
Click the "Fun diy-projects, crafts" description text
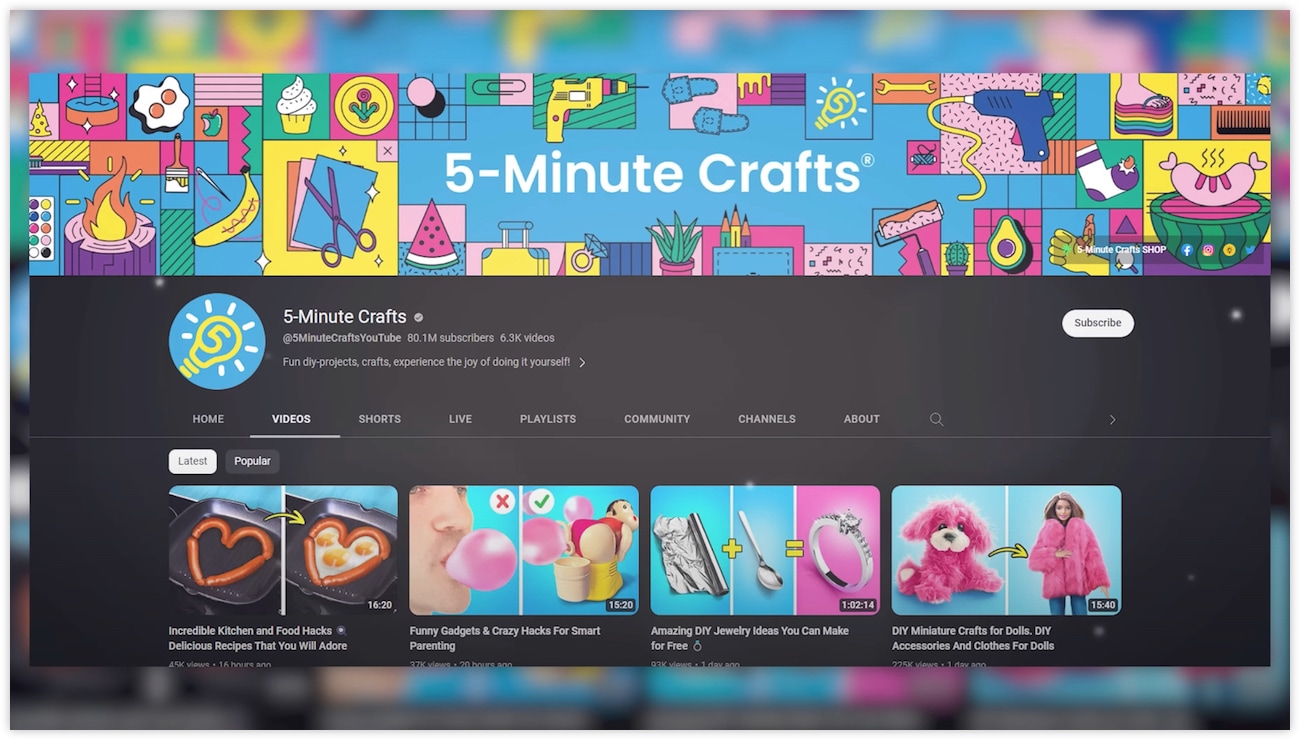(x=427, y=362)
